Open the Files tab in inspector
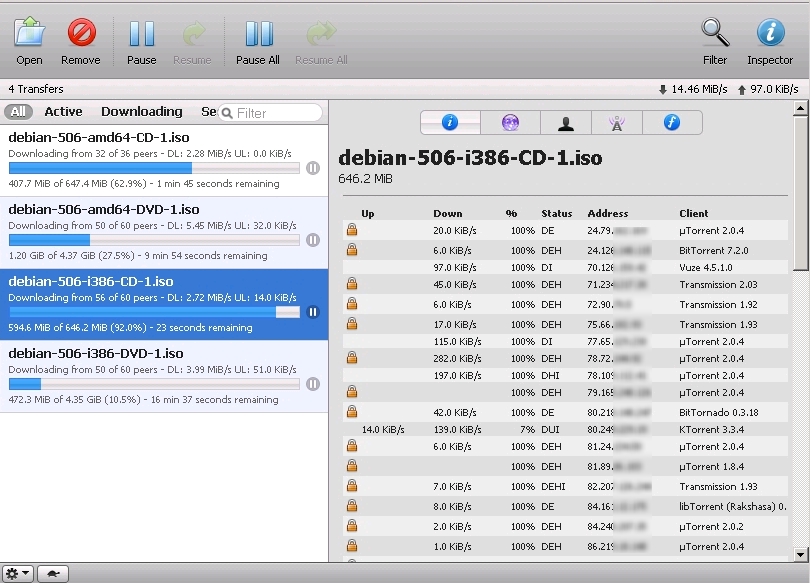This screenshot has width=810, height=583. click(673, 123)
